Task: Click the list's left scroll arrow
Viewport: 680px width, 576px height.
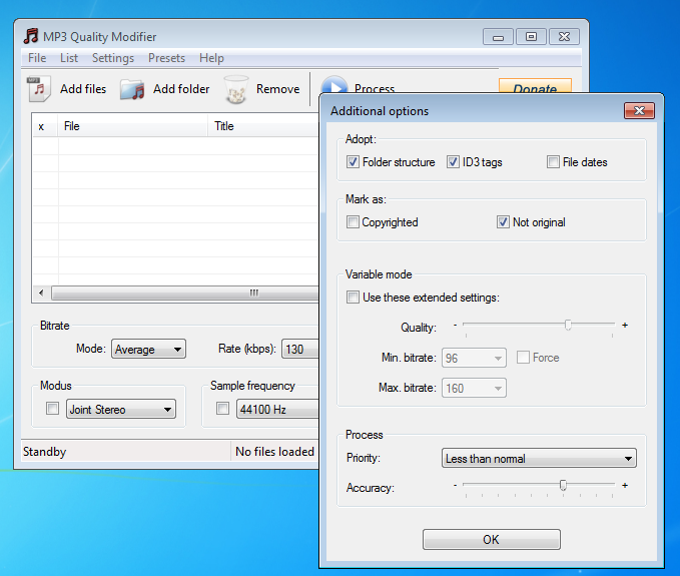Action: 41,293
